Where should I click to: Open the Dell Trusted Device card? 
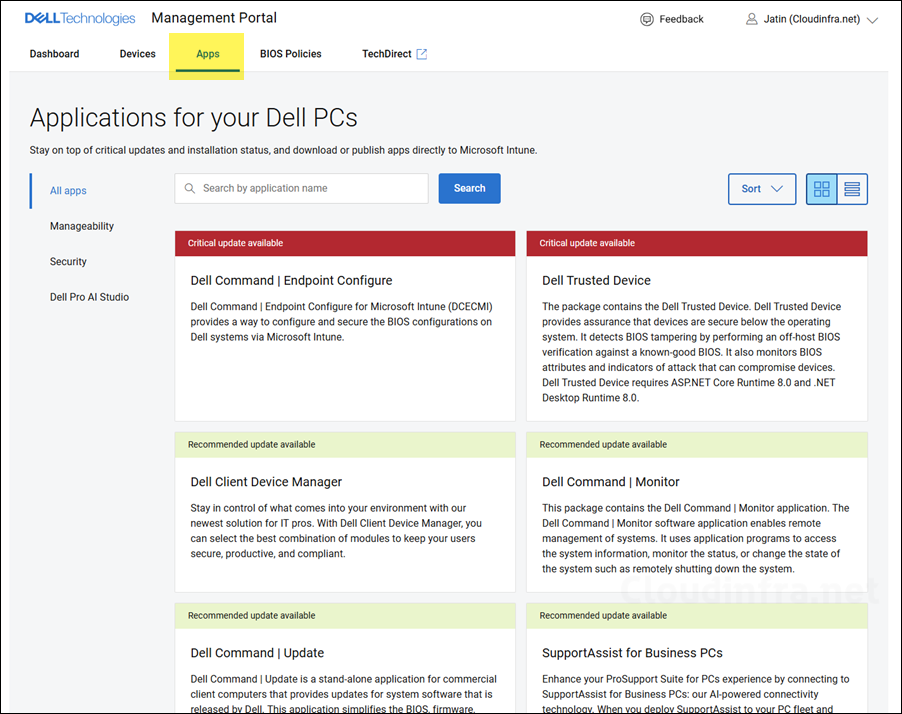[x=596, y=281]
